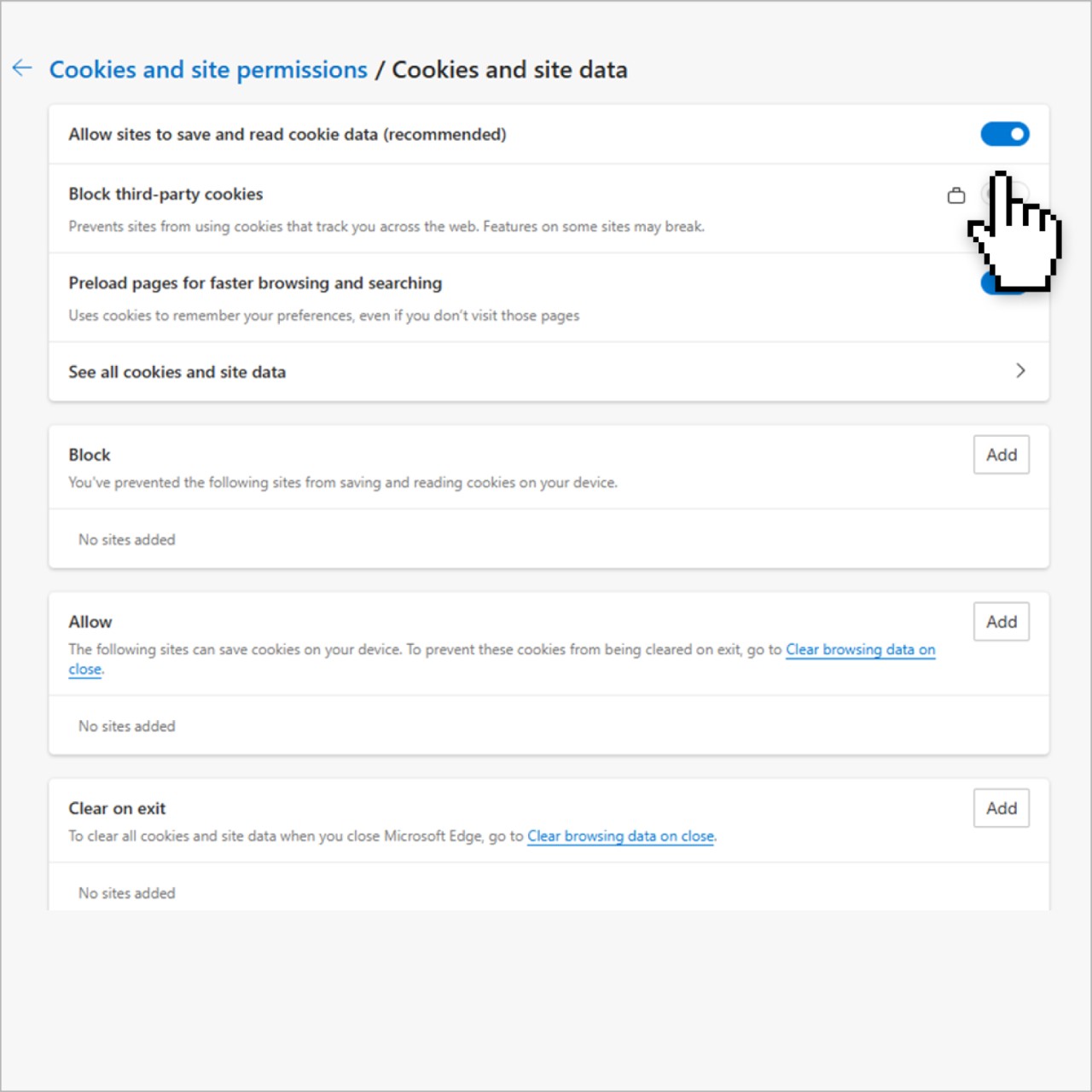
Task: Open the See all cookies and site data row
Action: 549,371
